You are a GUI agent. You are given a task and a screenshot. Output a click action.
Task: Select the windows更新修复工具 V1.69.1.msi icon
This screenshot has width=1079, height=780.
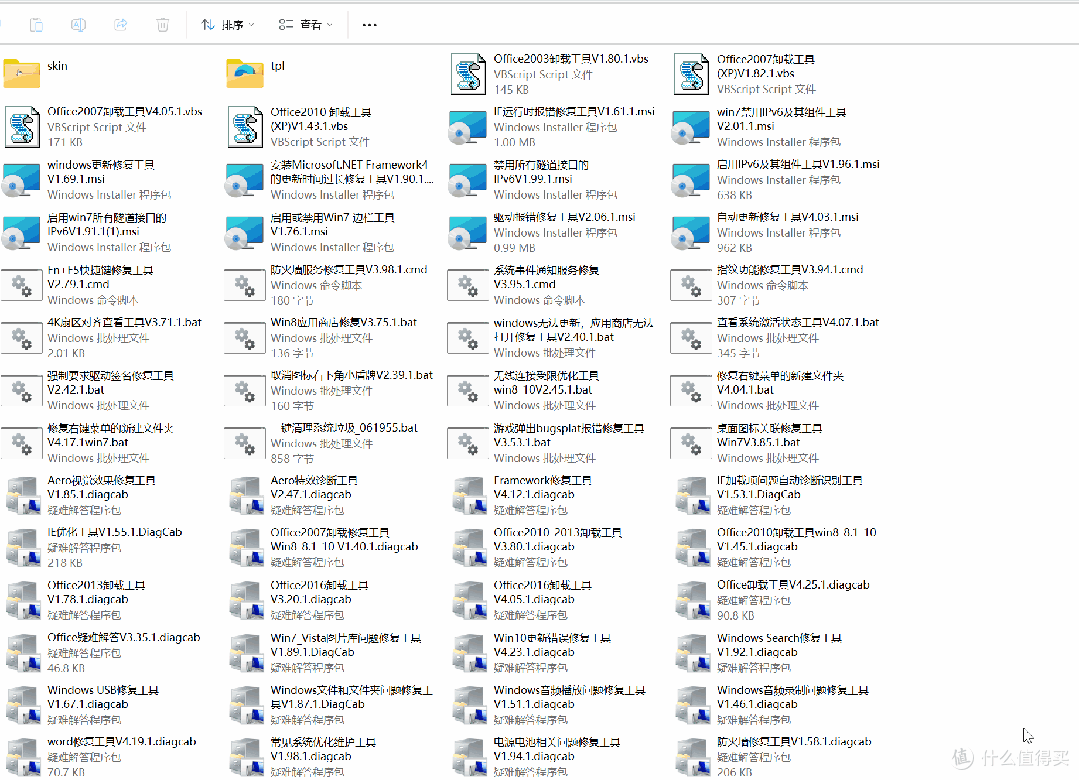(x=21, y=181)
